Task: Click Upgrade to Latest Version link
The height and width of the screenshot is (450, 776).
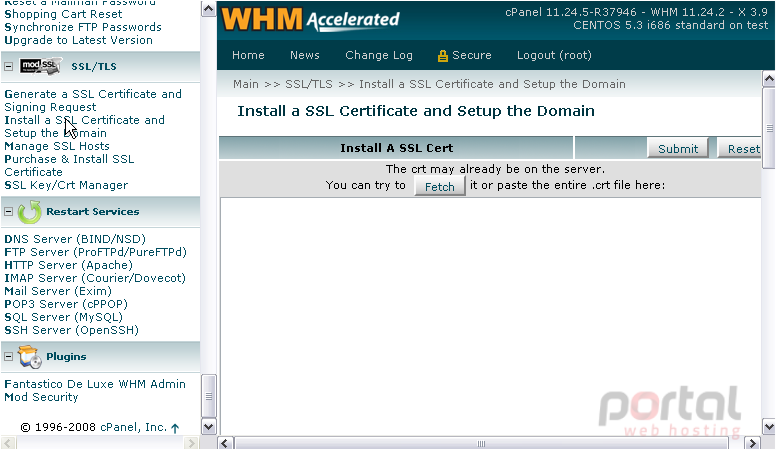Action: coord(78,40)
